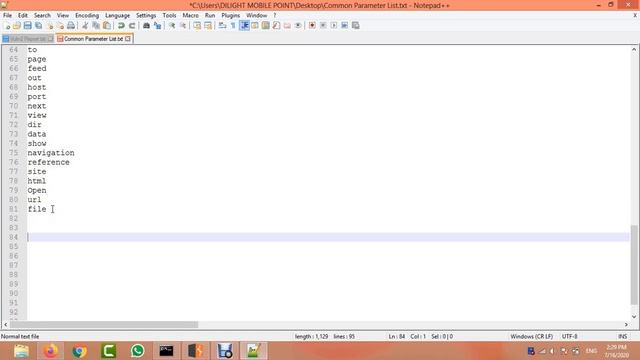Image resolution: width=640 pixels, height=360 pixels.
Task: Click the word 'file' on line 81
Action: click(x=37, y=209)
